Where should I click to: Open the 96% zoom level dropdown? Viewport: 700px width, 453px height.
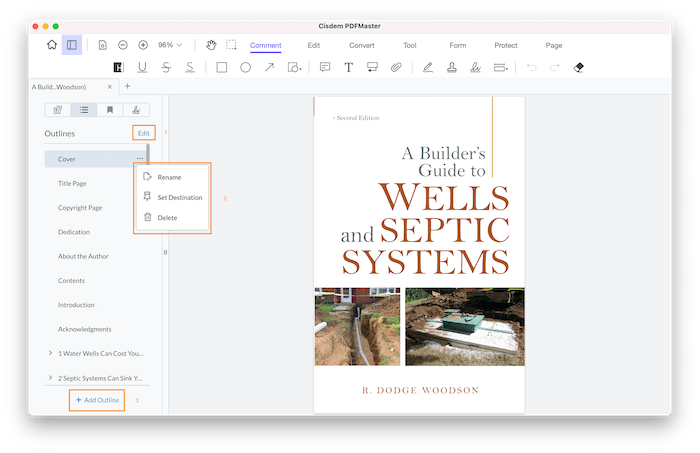(170, 45)
